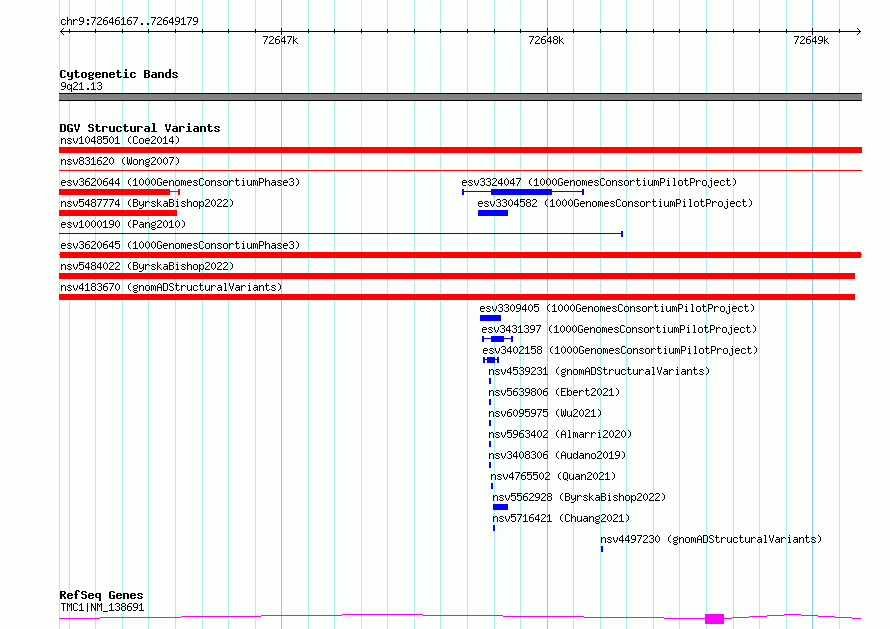
Task: Click the RefSeq Genes track title
Action: (101, 595)
